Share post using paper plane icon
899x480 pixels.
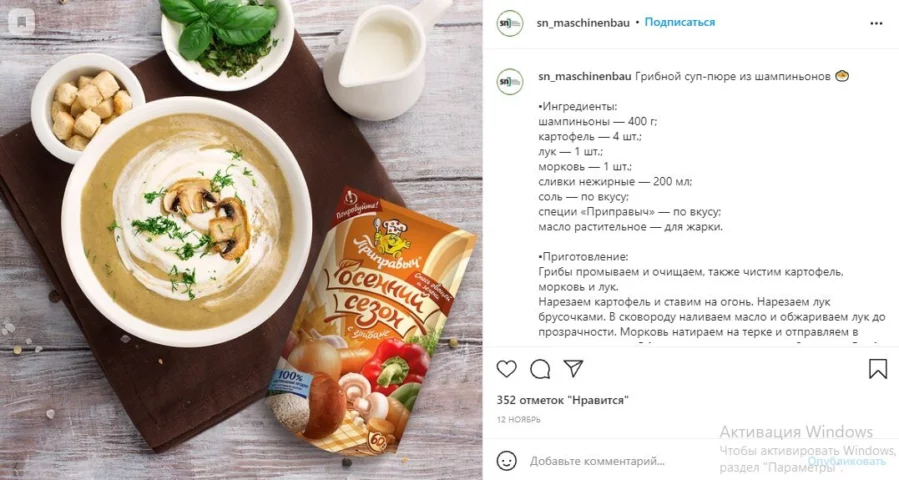[573, 369]
